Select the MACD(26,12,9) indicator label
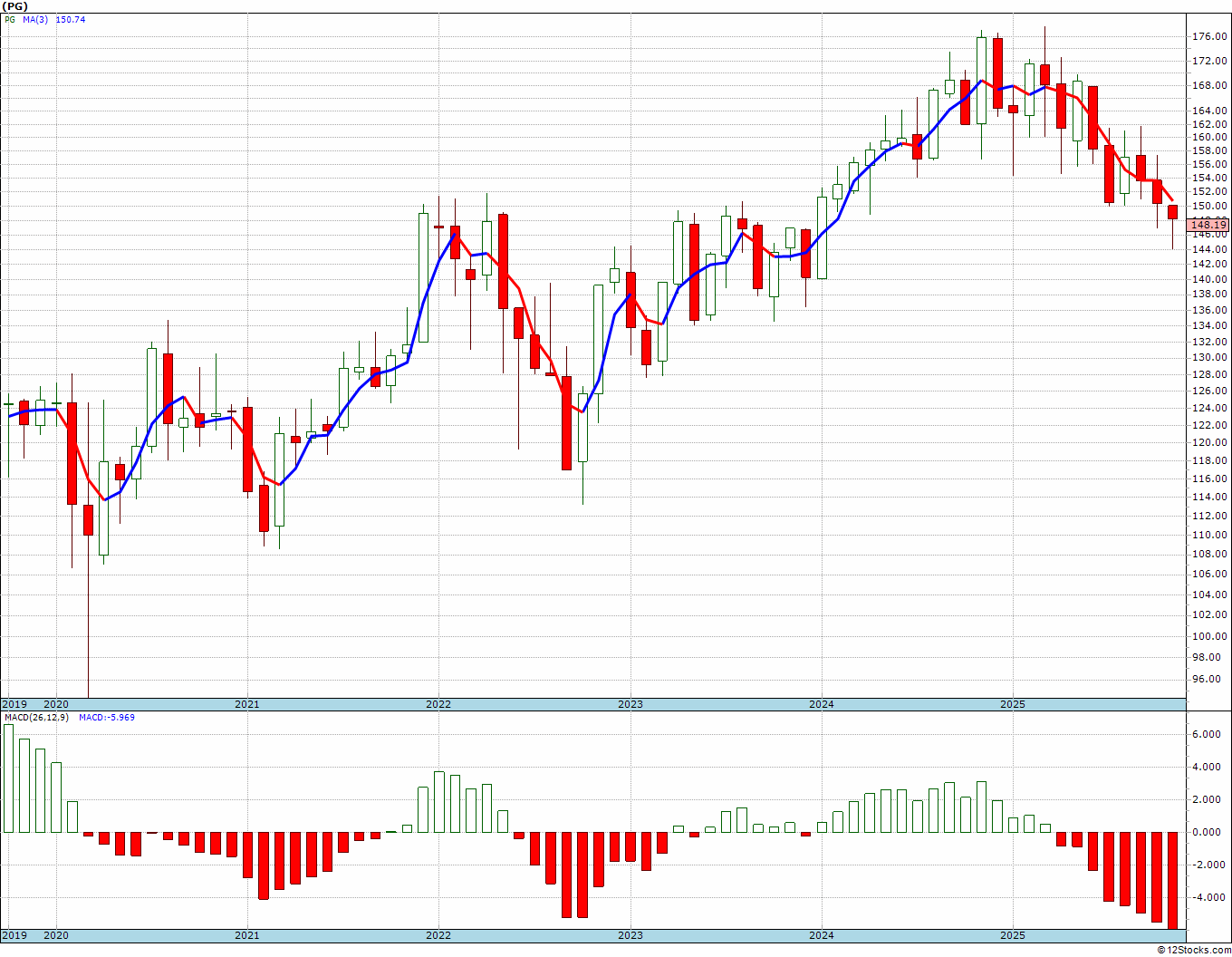Image resolution: width=1232 pixels, height=957 pixels. (36, 718)
